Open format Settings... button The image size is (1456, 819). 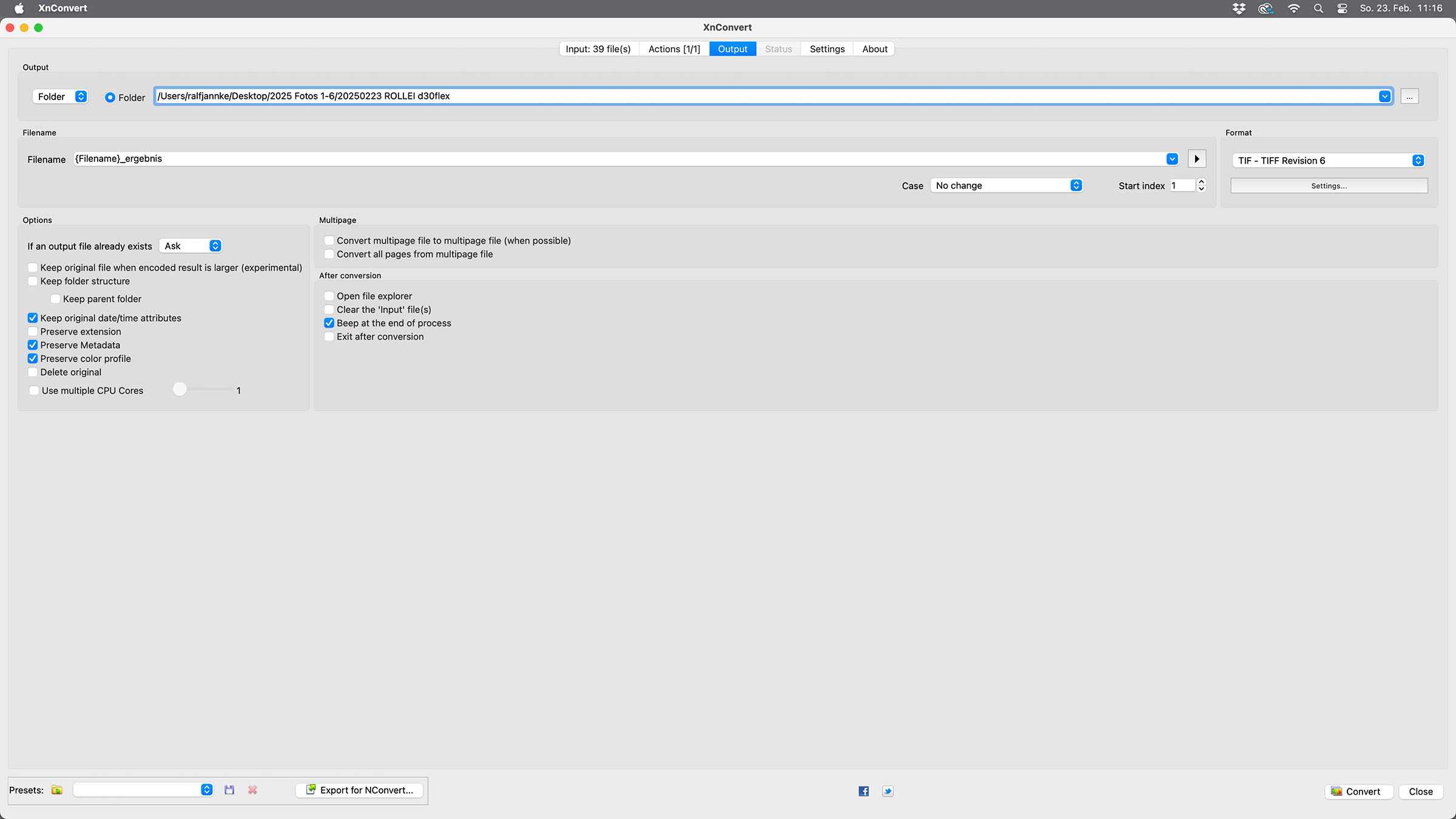click(1329, 186)
